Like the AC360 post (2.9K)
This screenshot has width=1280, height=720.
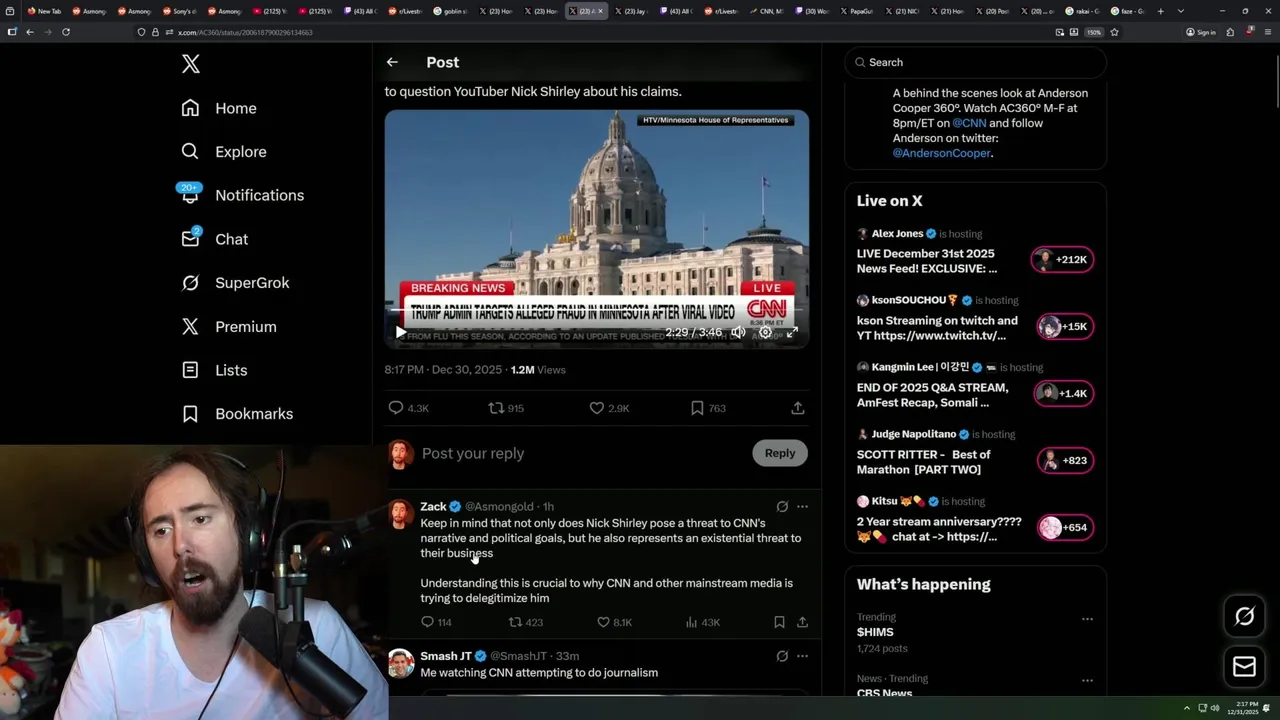coord(609,408)
